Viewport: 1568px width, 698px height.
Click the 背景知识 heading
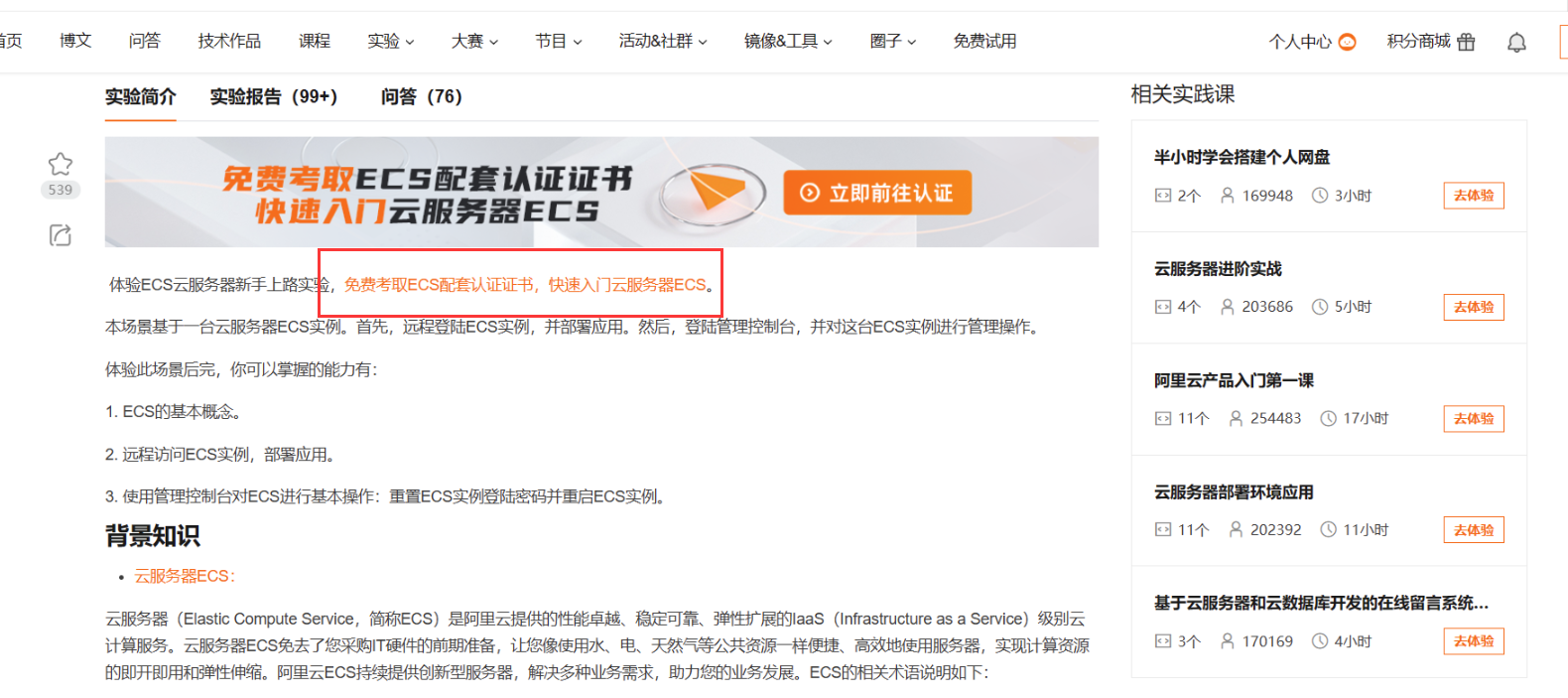click(153, 536)
